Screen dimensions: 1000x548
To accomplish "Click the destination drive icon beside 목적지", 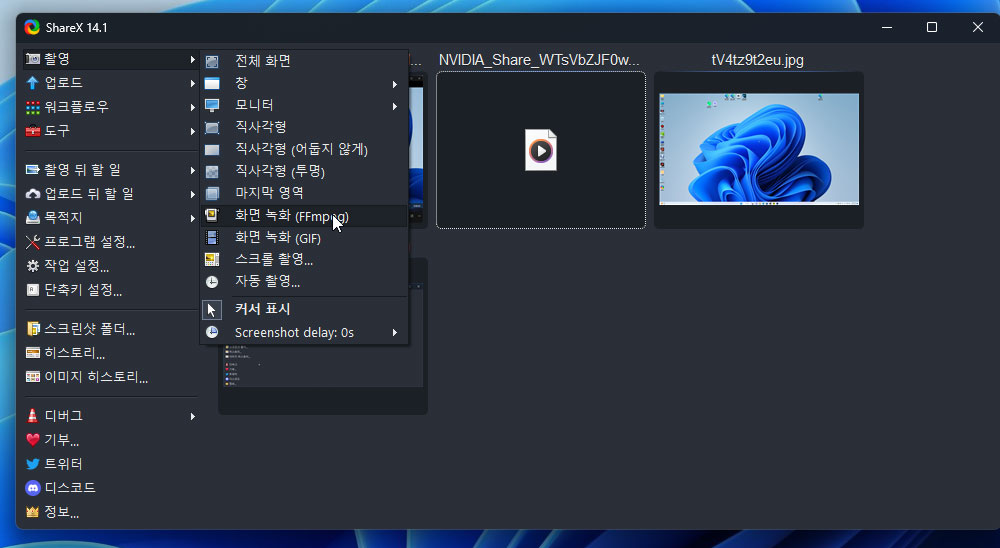I will (33, 218).
